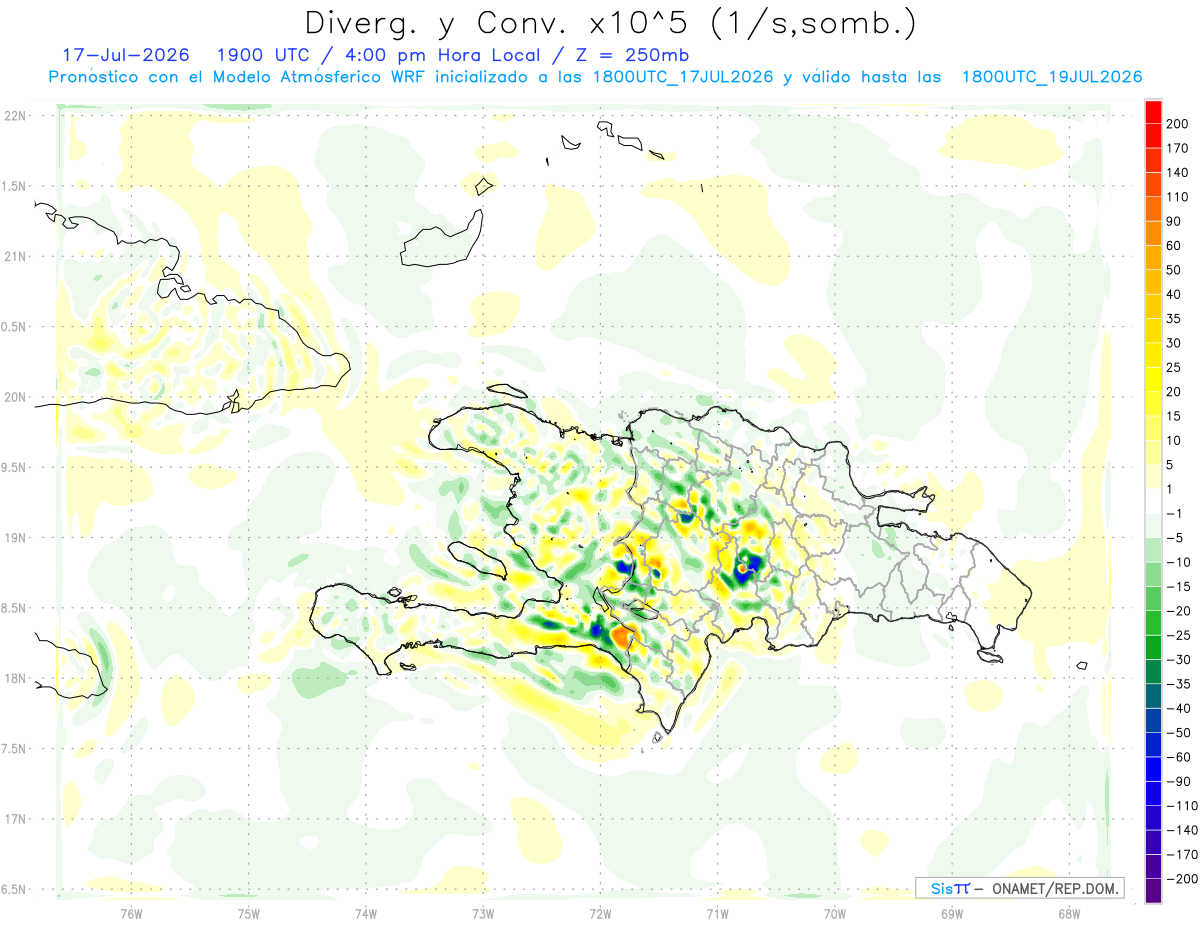
Task: Click the colorbar label '-50'
Action: (1178, 733)
